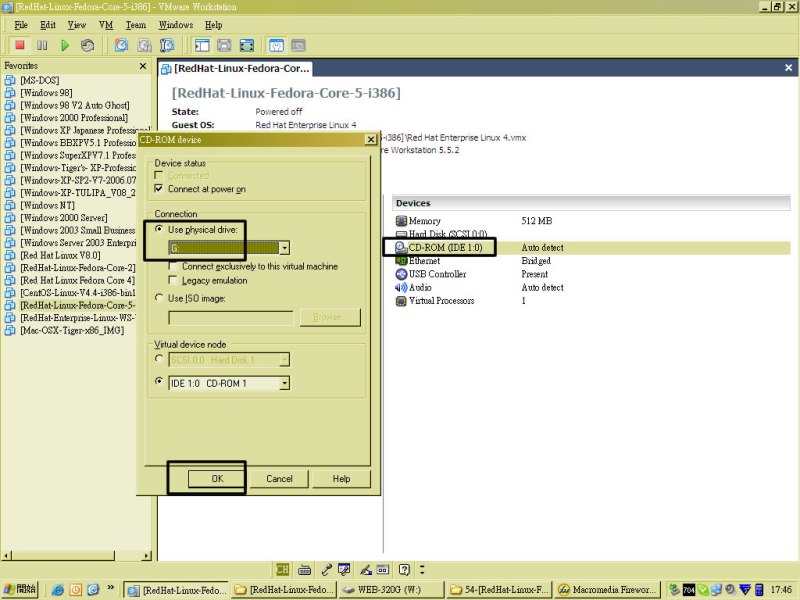Open the Snapshot Manager toolbar icon

tap(167, 45)
